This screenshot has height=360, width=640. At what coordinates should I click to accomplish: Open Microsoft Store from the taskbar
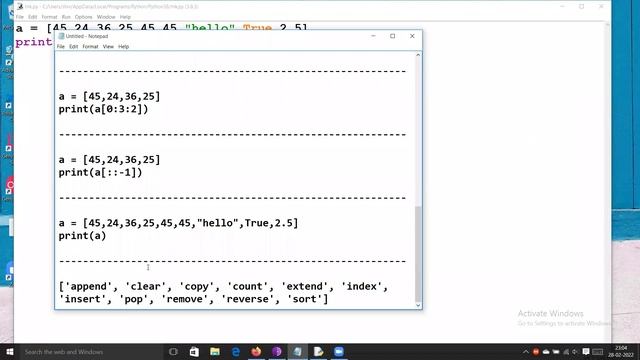(194, 351)
